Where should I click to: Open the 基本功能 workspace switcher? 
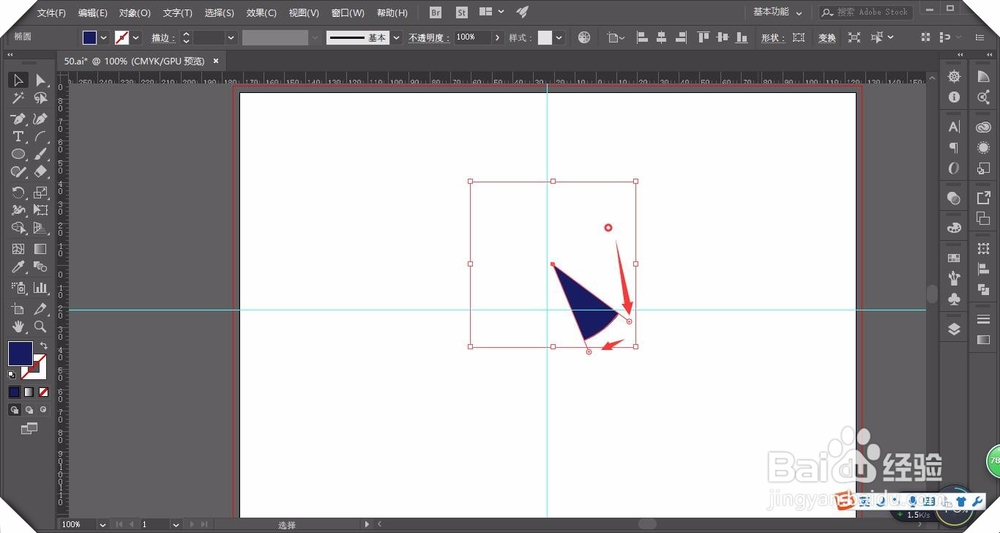coord(777,12)
